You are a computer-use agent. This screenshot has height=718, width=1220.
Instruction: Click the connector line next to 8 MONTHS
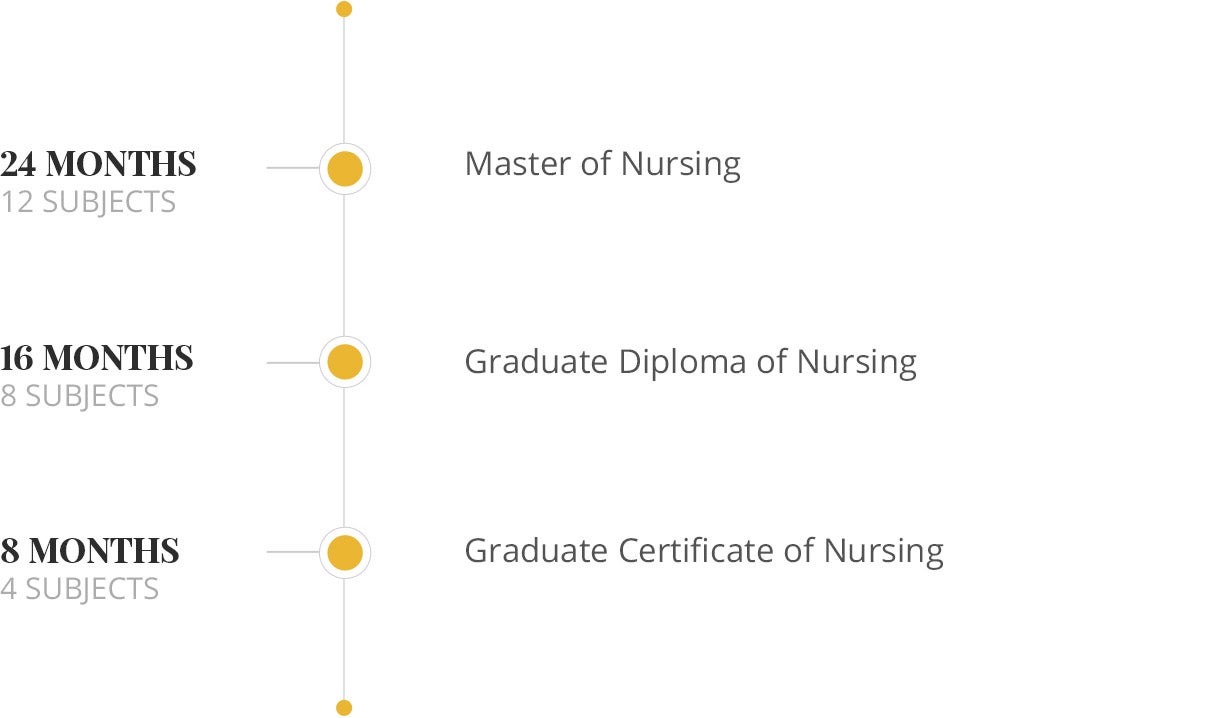[x=293, y=552]
